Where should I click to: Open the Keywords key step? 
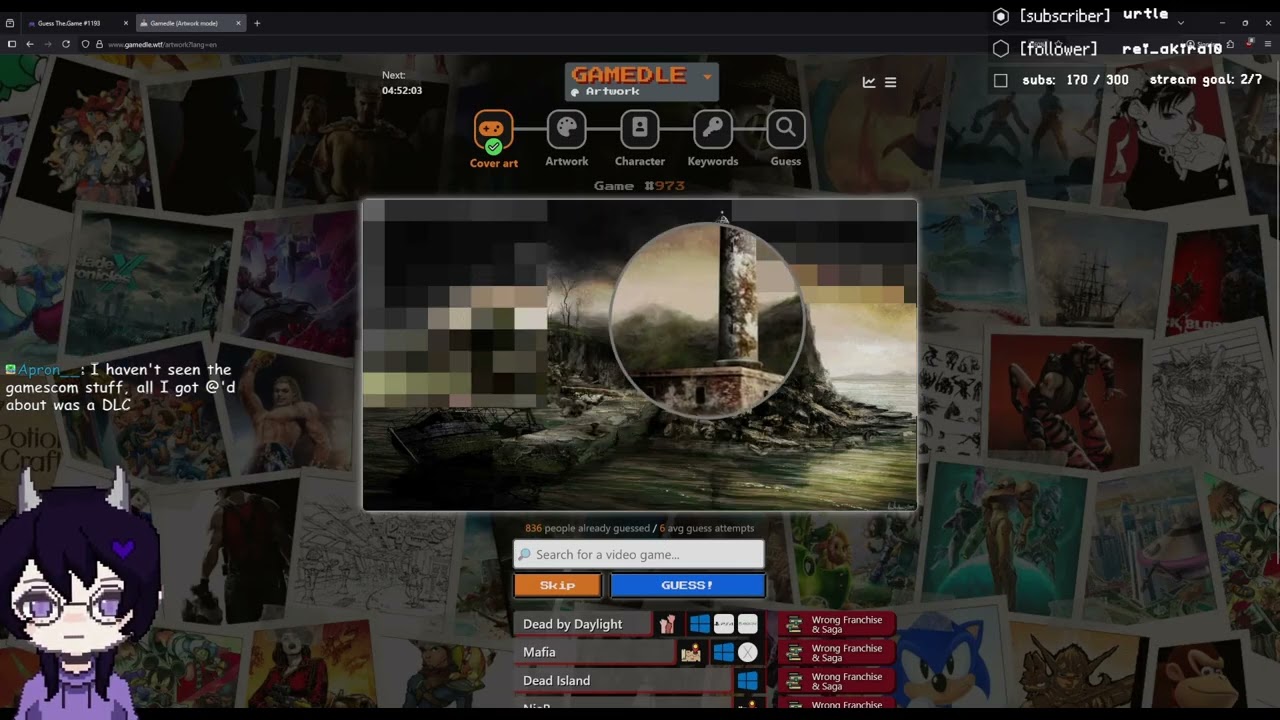(713, 129)
